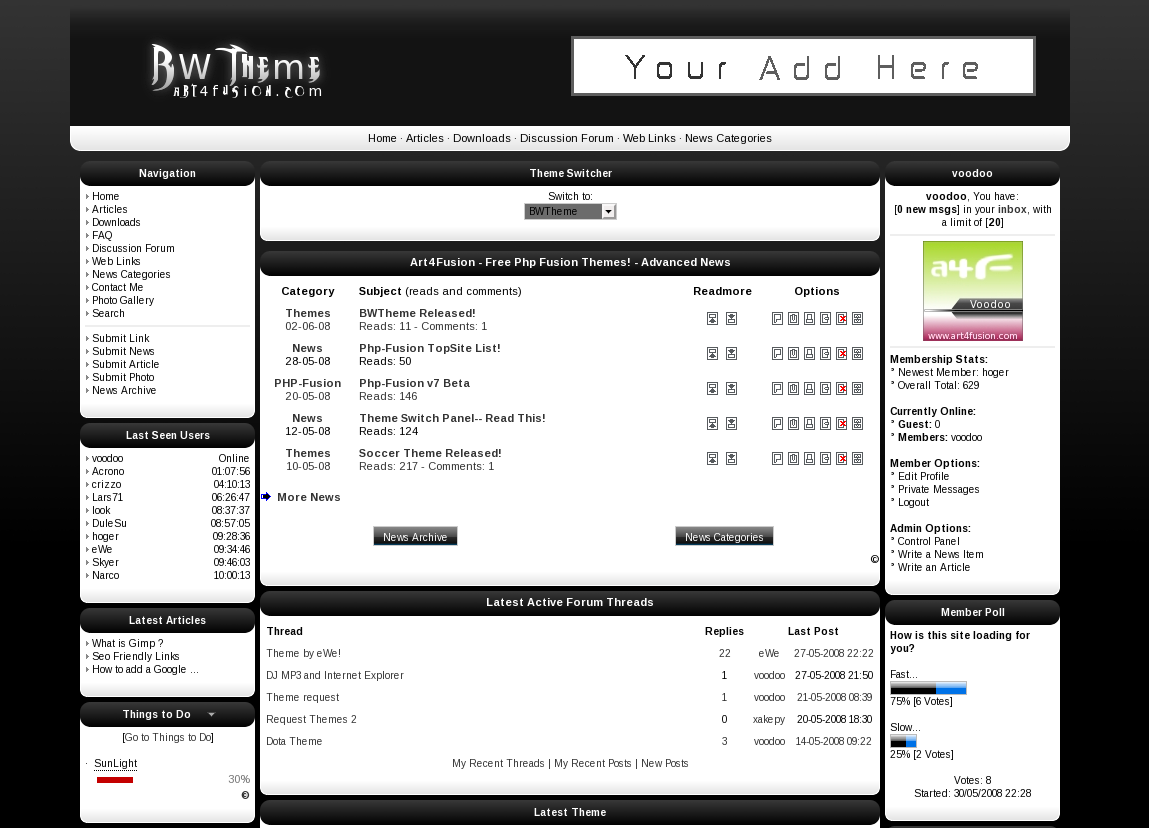This screenshot has height=828, width=1149.
Task: Click up-arrow Readmore icon for BWTheme Released
Action: 712,319
